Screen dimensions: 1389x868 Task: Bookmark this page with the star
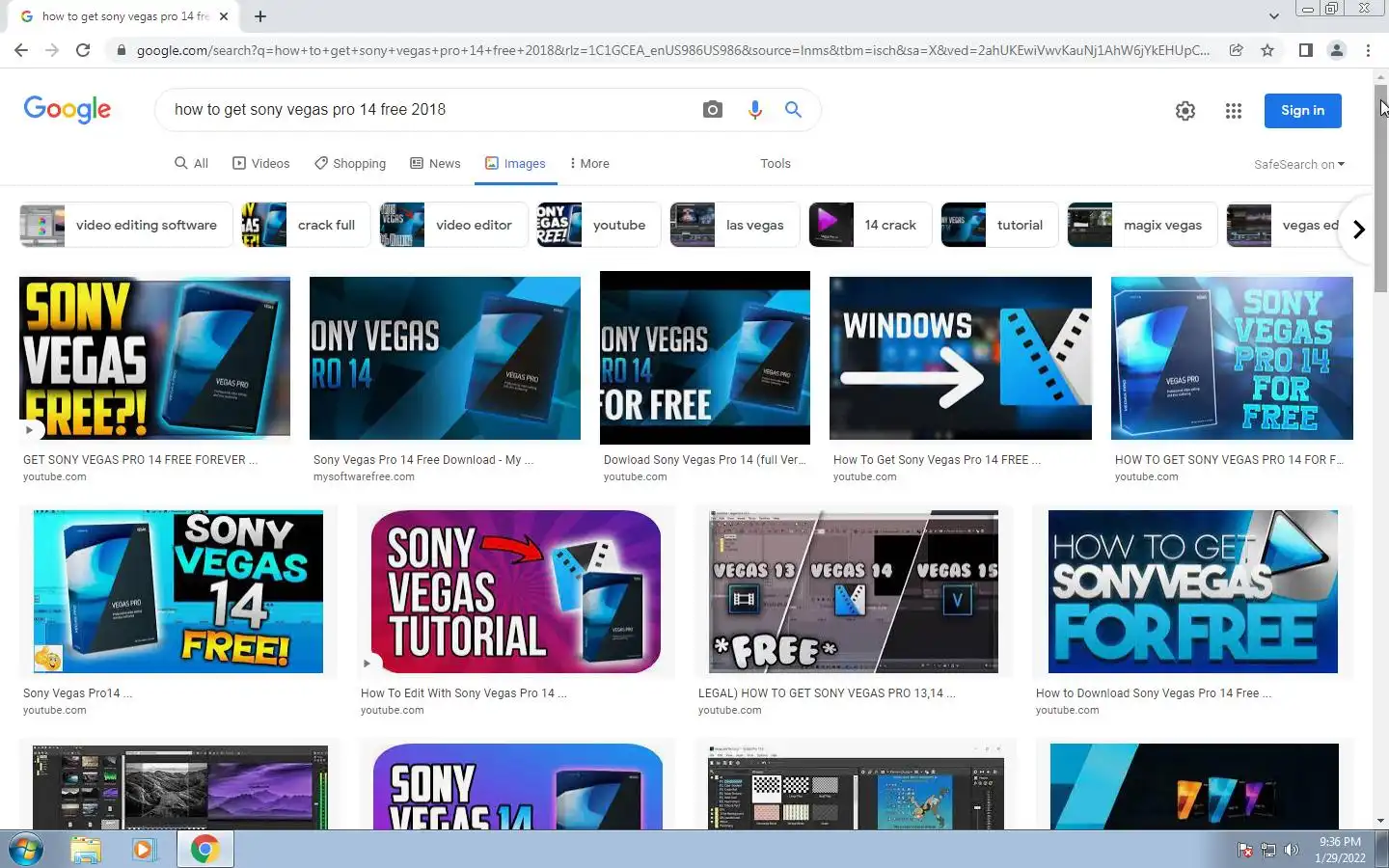point(1267,50)
